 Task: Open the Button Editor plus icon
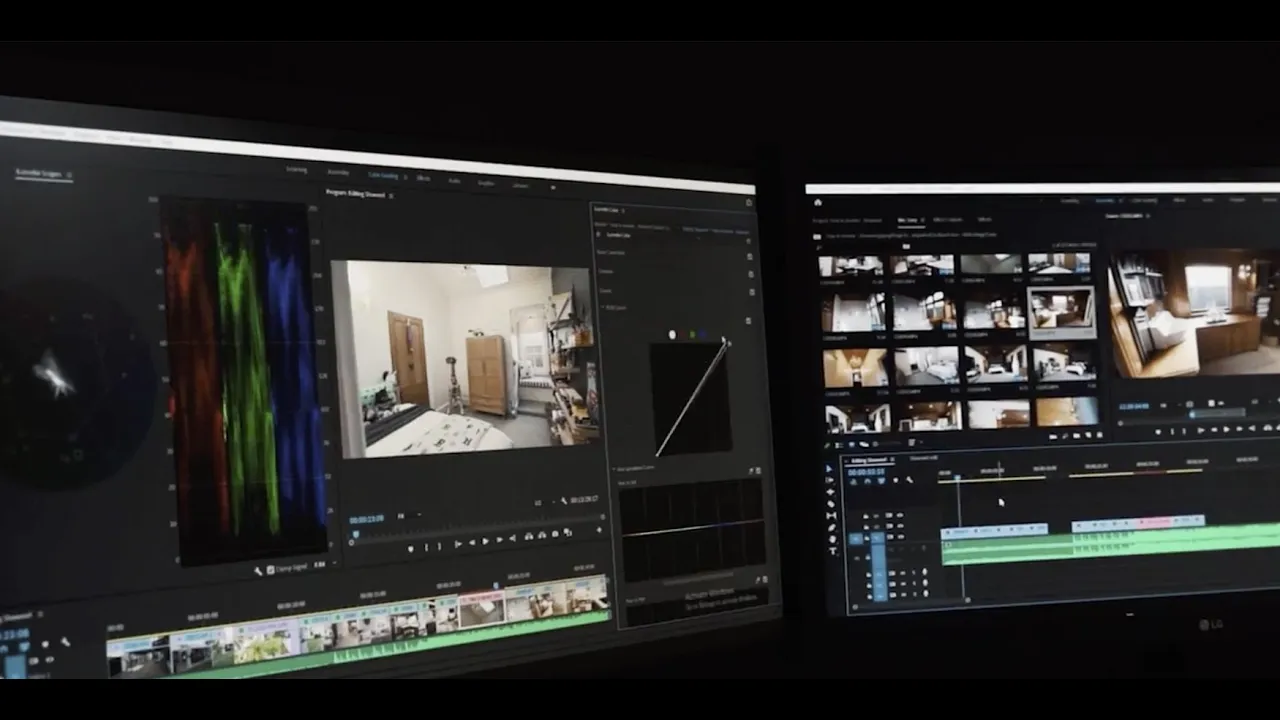[x=599, y=530]
